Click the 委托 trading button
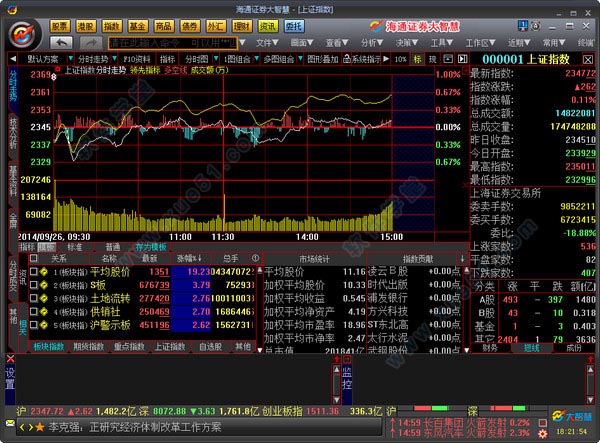Screen dimensions: 600x443 pyautogui.click(x=294, y=26)
